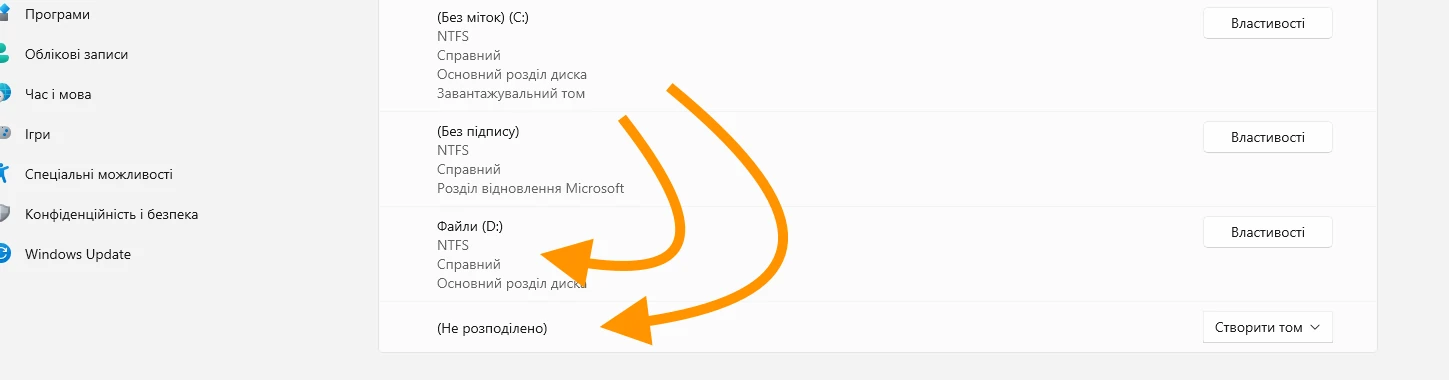Expand the Створити том dropdown

point(1267,327)
